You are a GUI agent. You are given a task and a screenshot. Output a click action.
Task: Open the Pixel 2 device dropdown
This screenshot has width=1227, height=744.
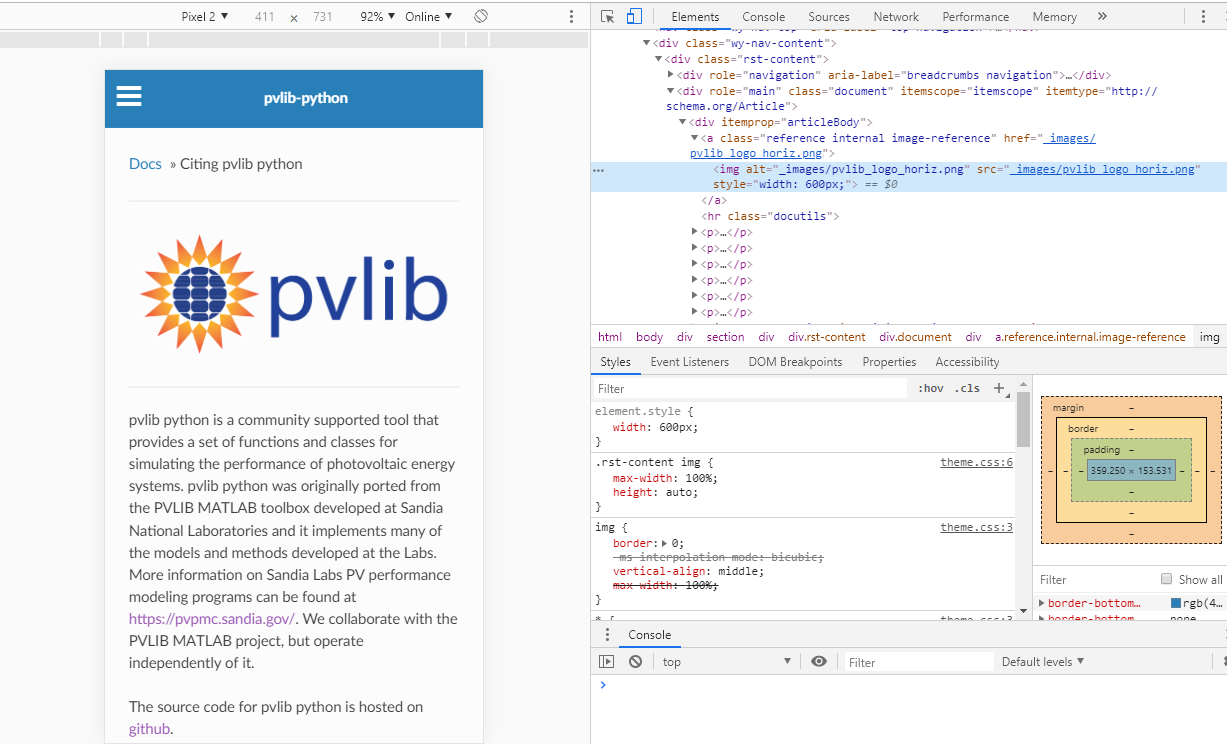[x=204, y=16]
